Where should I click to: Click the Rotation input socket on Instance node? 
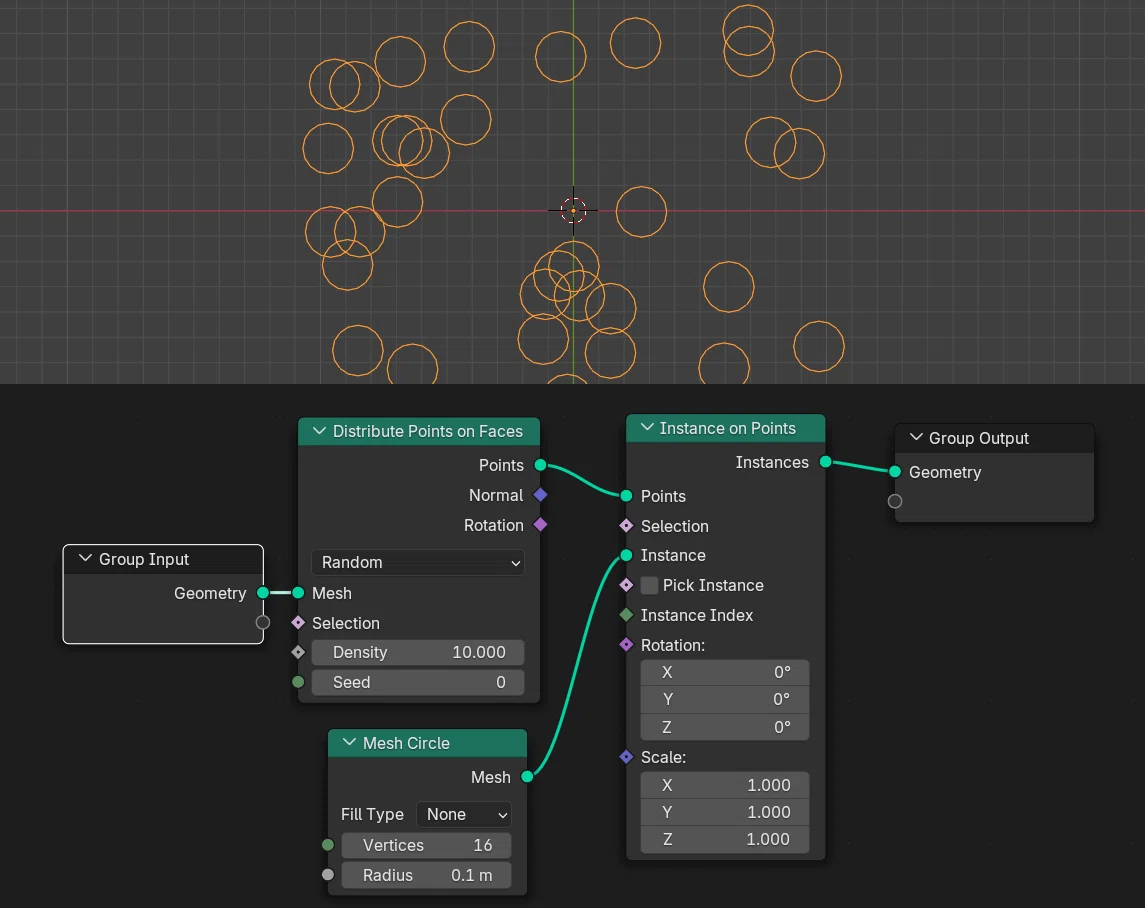click(627, 644)
